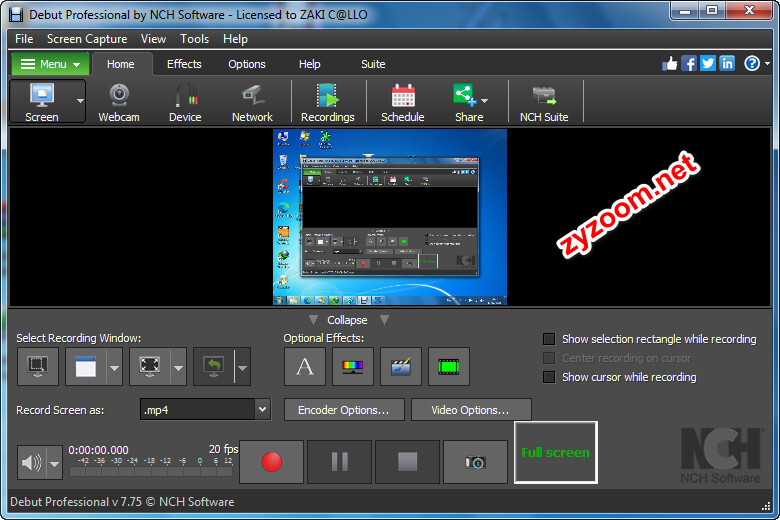Share on Facebook icon

(689, 64)
